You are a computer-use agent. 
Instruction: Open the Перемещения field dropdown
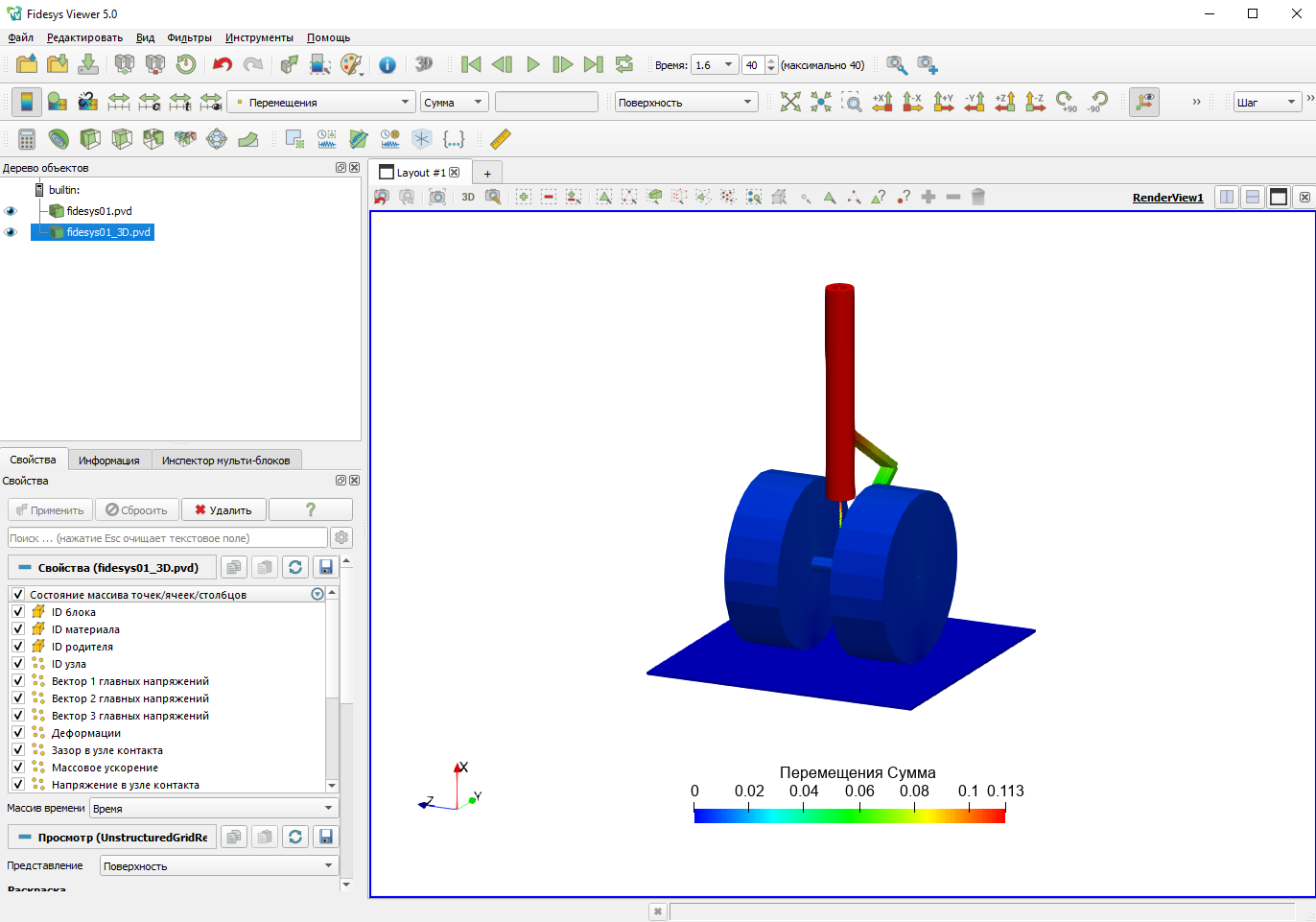(321, 102)
